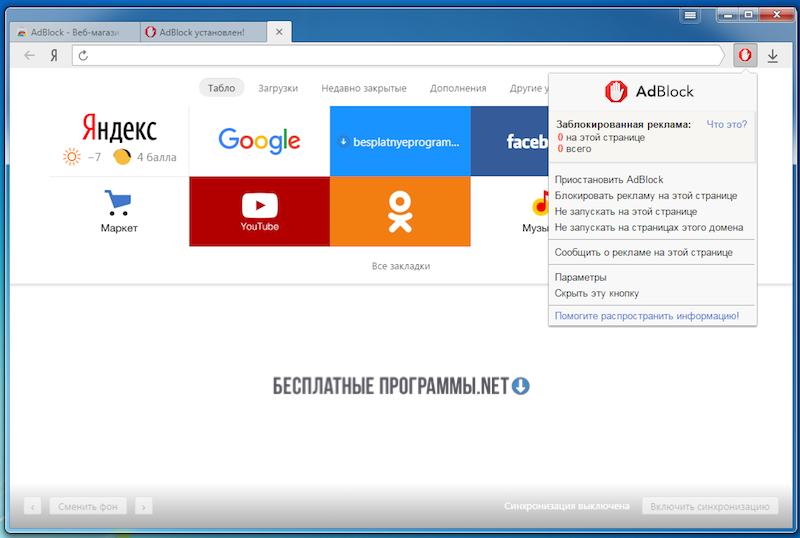Click the sun weather icon
This screenshot has height=538, width=800.
[x=71, y=156]
